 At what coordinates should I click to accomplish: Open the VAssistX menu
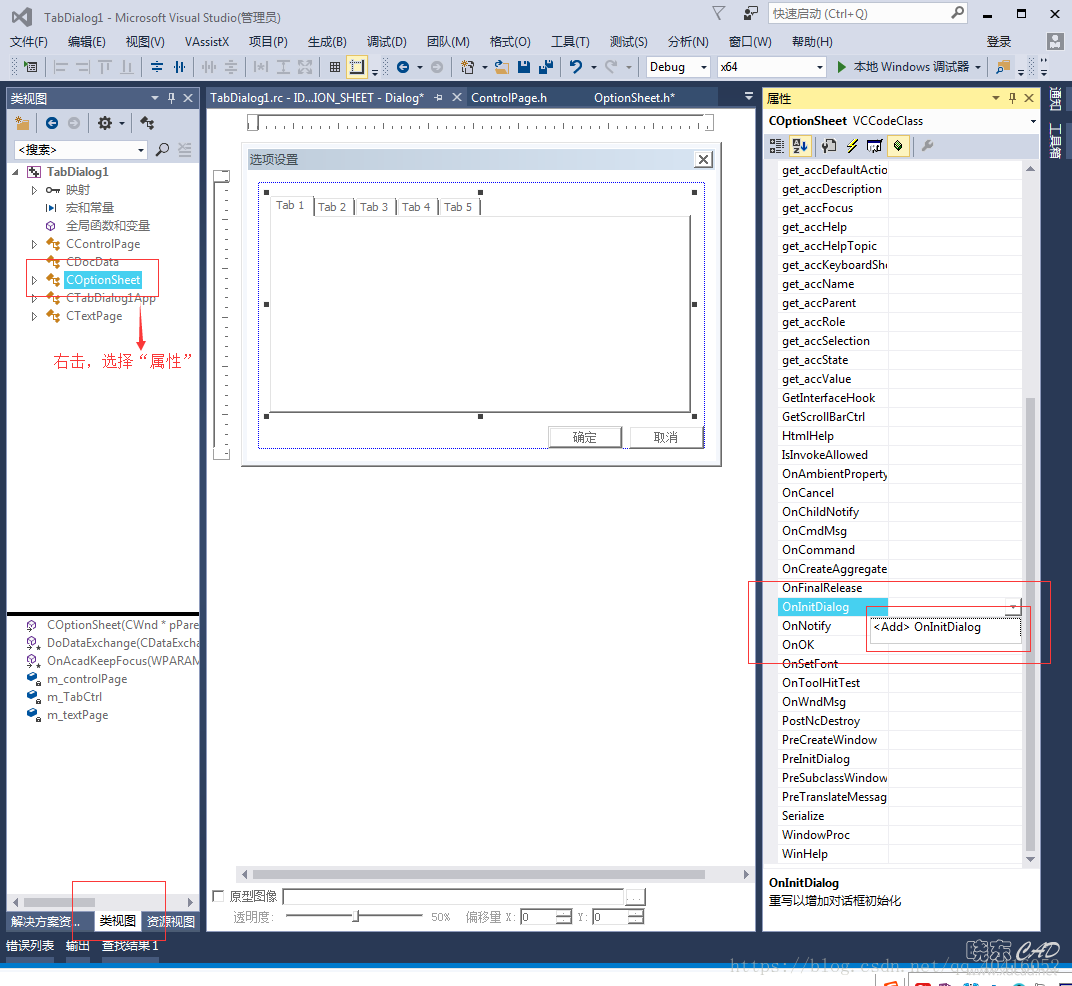coord(206,42)
